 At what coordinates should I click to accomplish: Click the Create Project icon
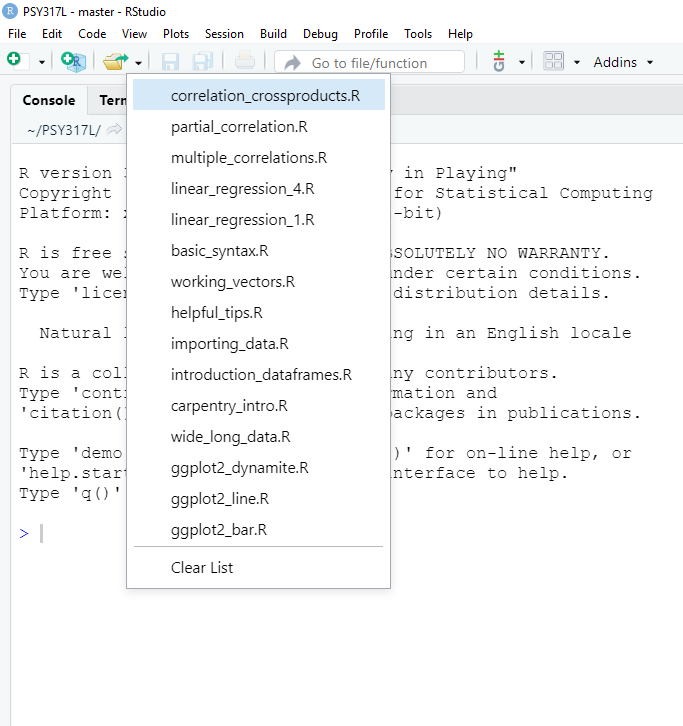73,62
